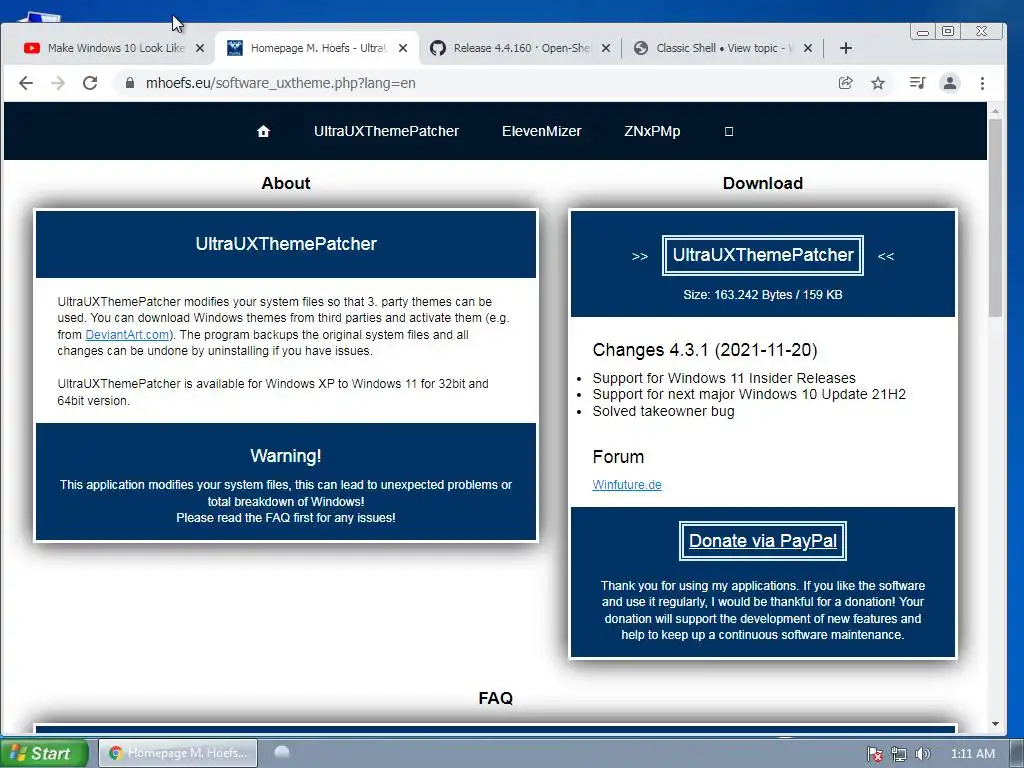Click the About heading
The width and height of the screenshot is (1024, 768).
(285, 183)
